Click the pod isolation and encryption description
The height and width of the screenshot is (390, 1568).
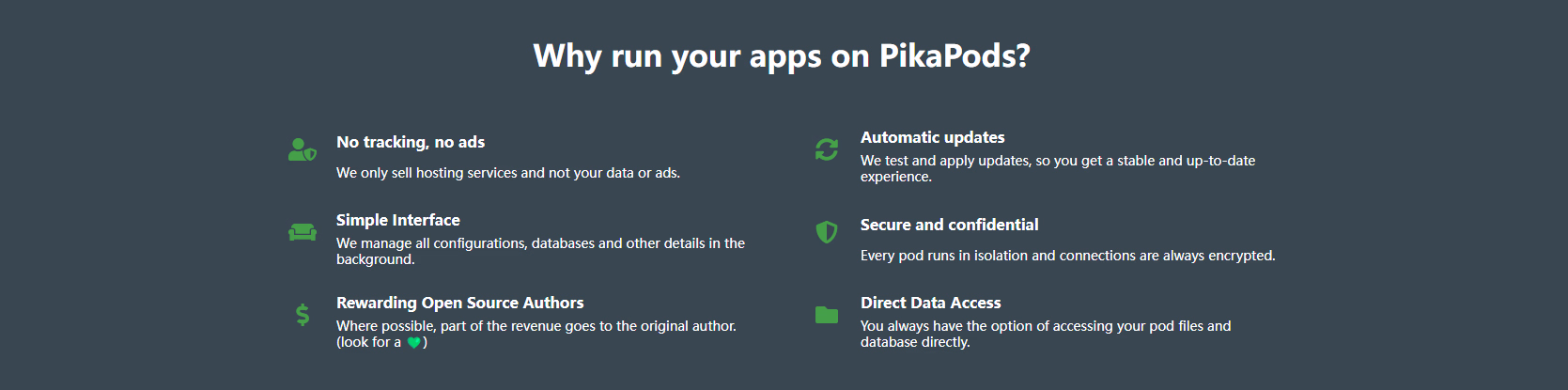click(1068, 256)
